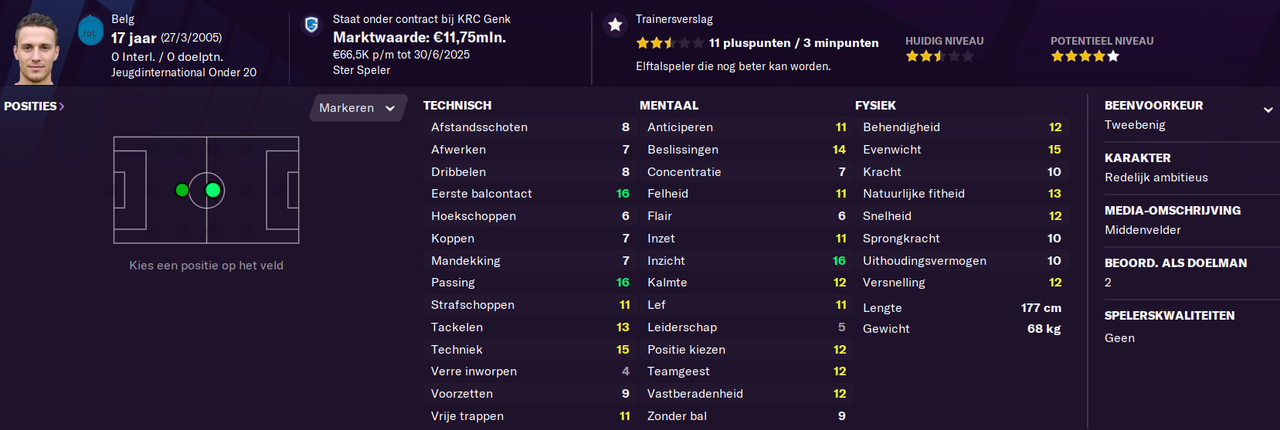The height and width of the screenshot is (430, 1280).
Task: Select the bright green central midfield position dot
Action: click(x=212, y=190)
